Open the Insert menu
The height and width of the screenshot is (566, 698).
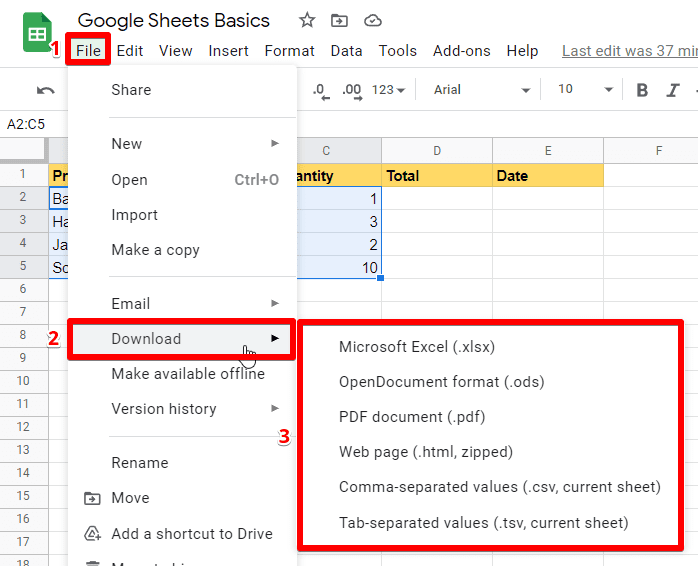tap(228, 51)
